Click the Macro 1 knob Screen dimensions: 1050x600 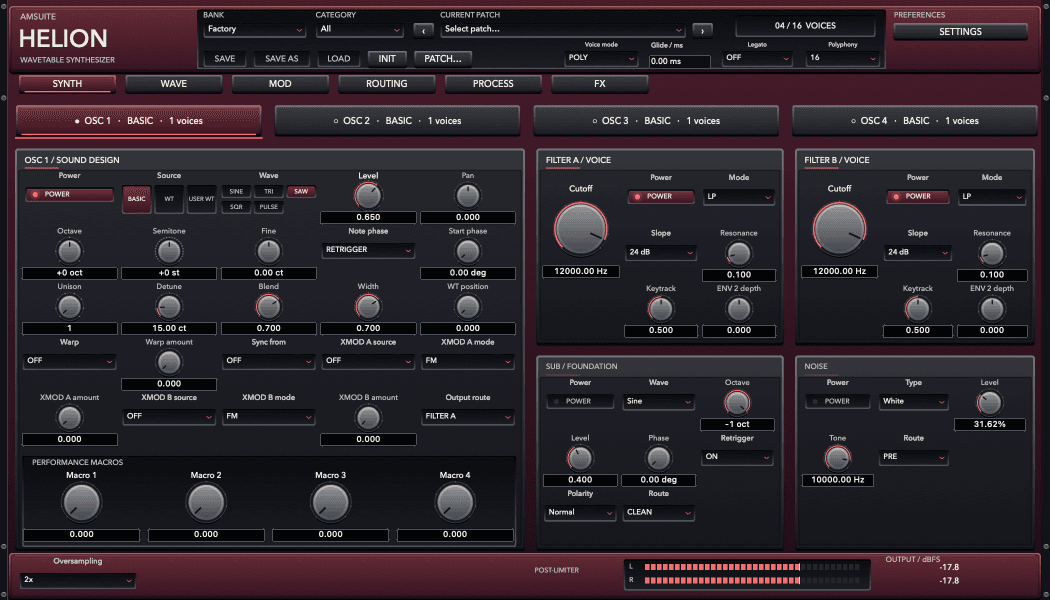tap(82, 502)
